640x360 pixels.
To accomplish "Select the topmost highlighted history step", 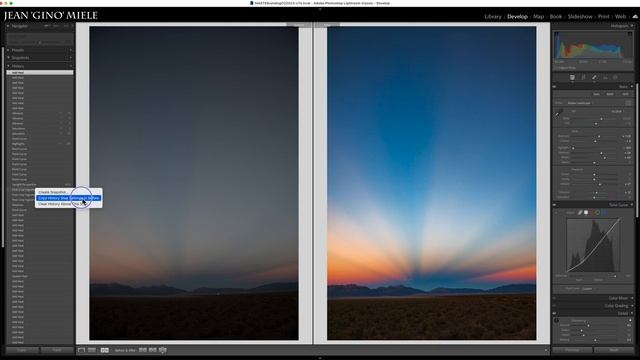I will click(40, 73).
